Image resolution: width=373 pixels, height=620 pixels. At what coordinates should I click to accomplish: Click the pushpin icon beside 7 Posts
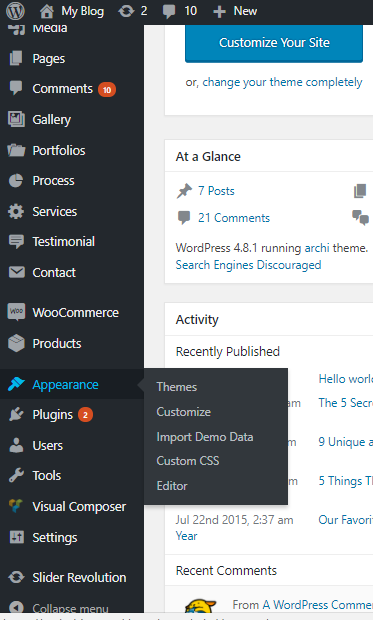184,191
